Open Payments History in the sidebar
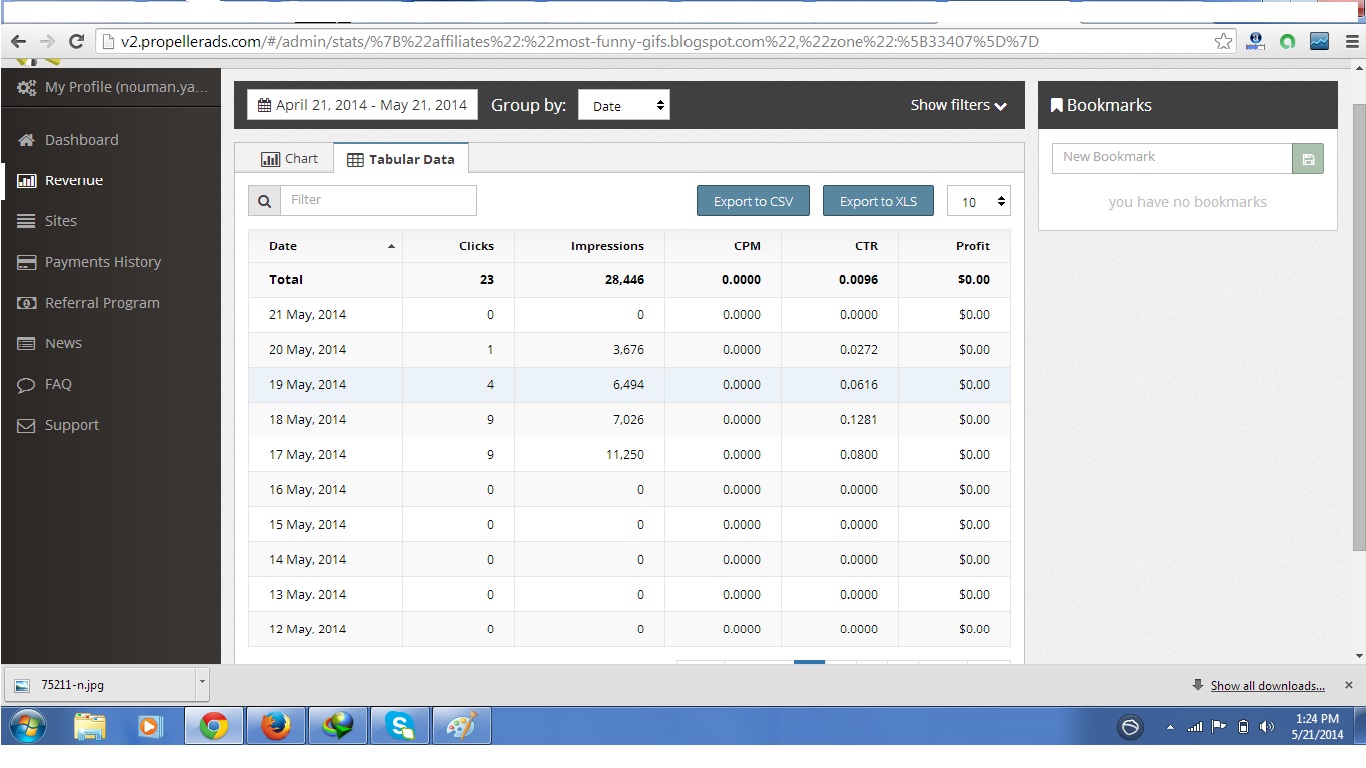1366x768 pixels. click(x=102, y=262)
